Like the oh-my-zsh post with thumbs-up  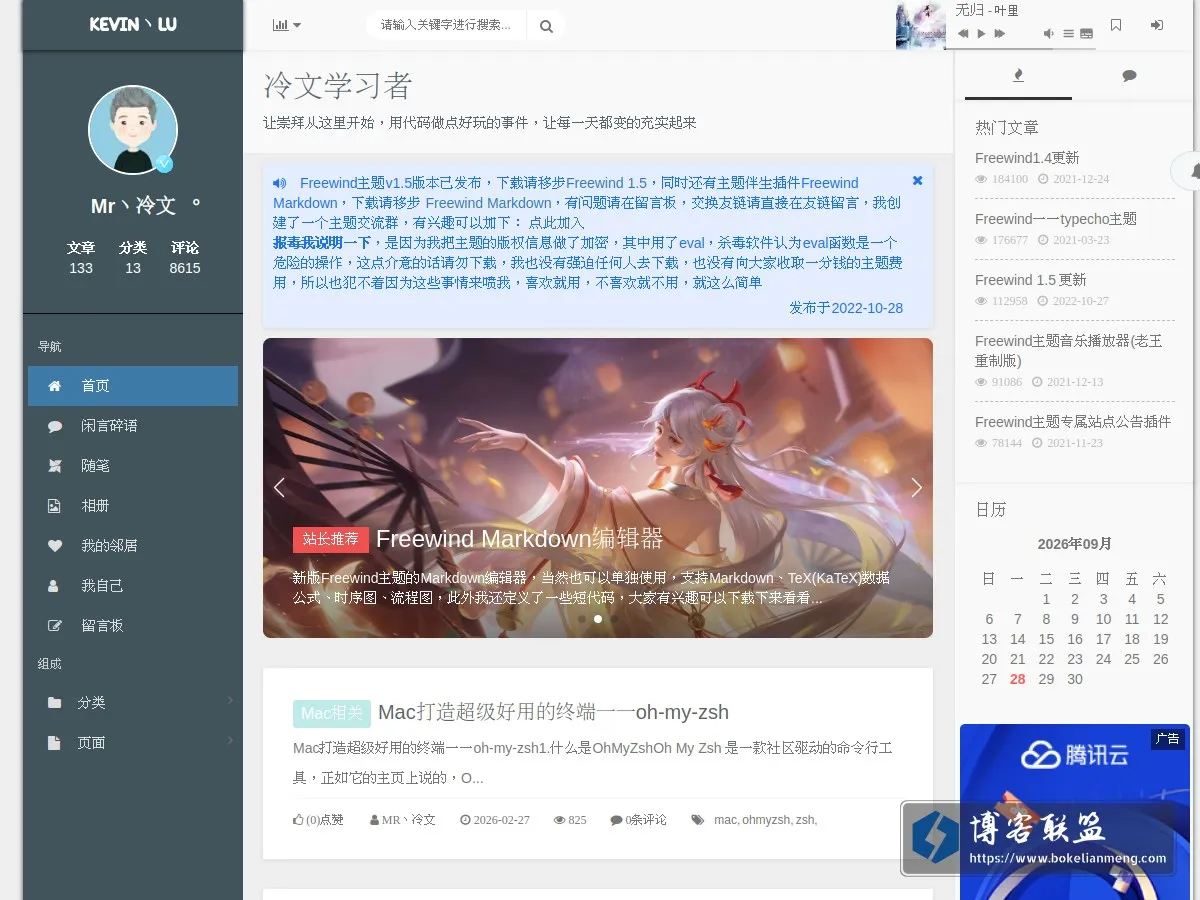318,820
